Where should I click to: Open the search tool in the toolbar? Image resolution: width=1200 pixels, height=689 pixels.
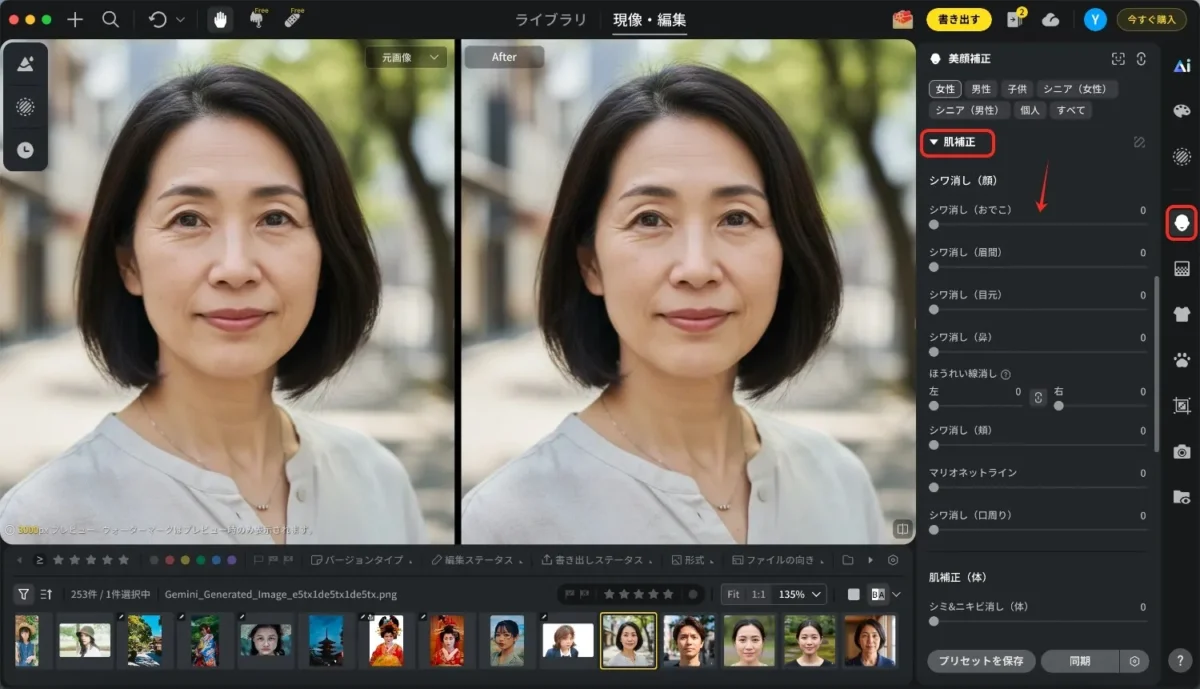[x=110, y=18]
